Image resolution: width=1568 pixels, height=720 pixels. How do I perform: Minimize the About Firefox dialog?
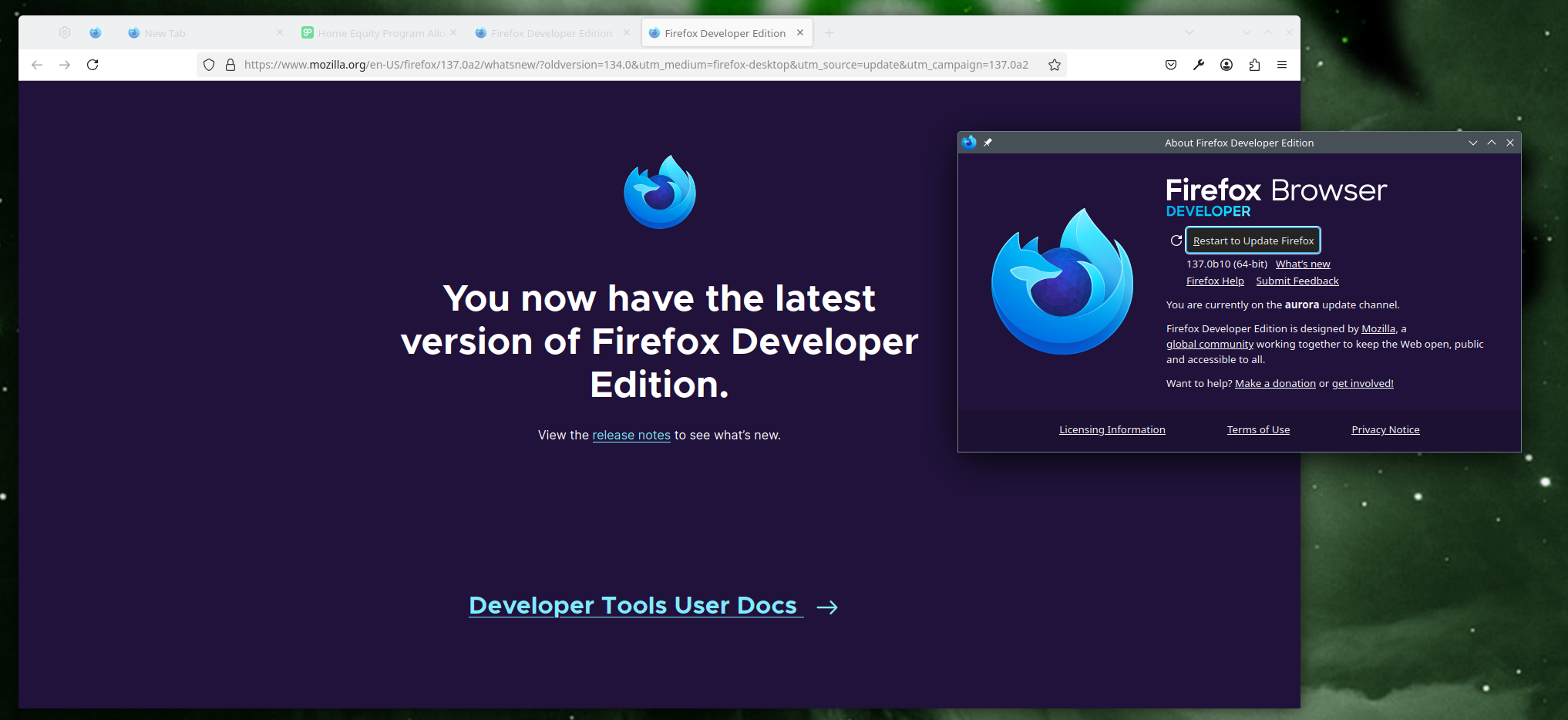tap(1473, 143)
